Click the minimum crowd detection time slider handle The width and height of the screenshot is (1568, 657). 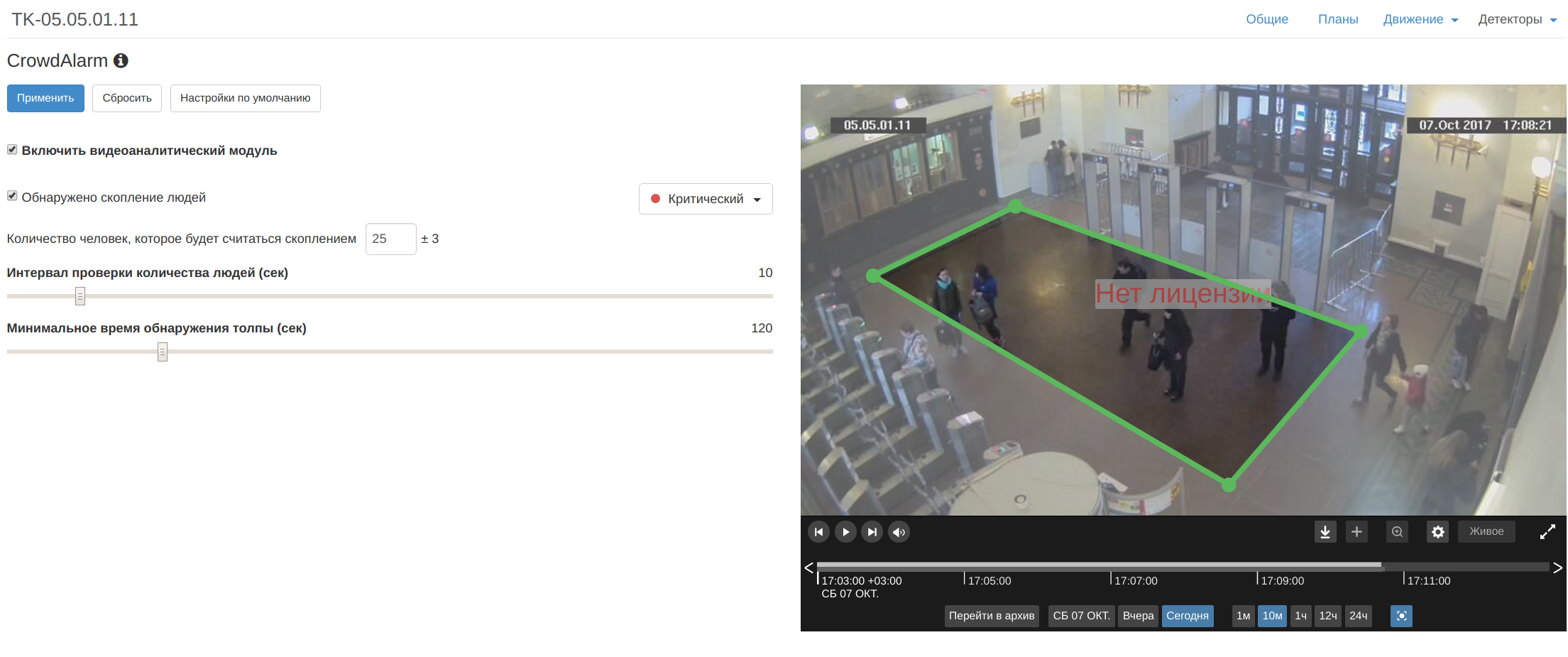coord(163,352)
